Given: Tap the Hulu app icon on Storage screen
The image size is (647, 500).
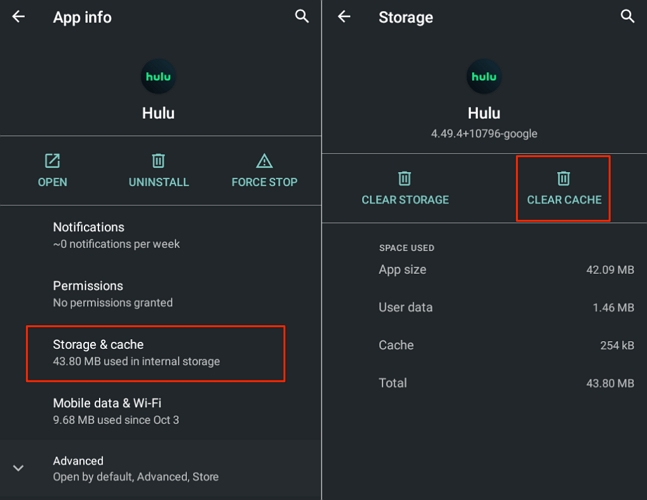Looking at the screenshot, I should click(x=484, y=76).
